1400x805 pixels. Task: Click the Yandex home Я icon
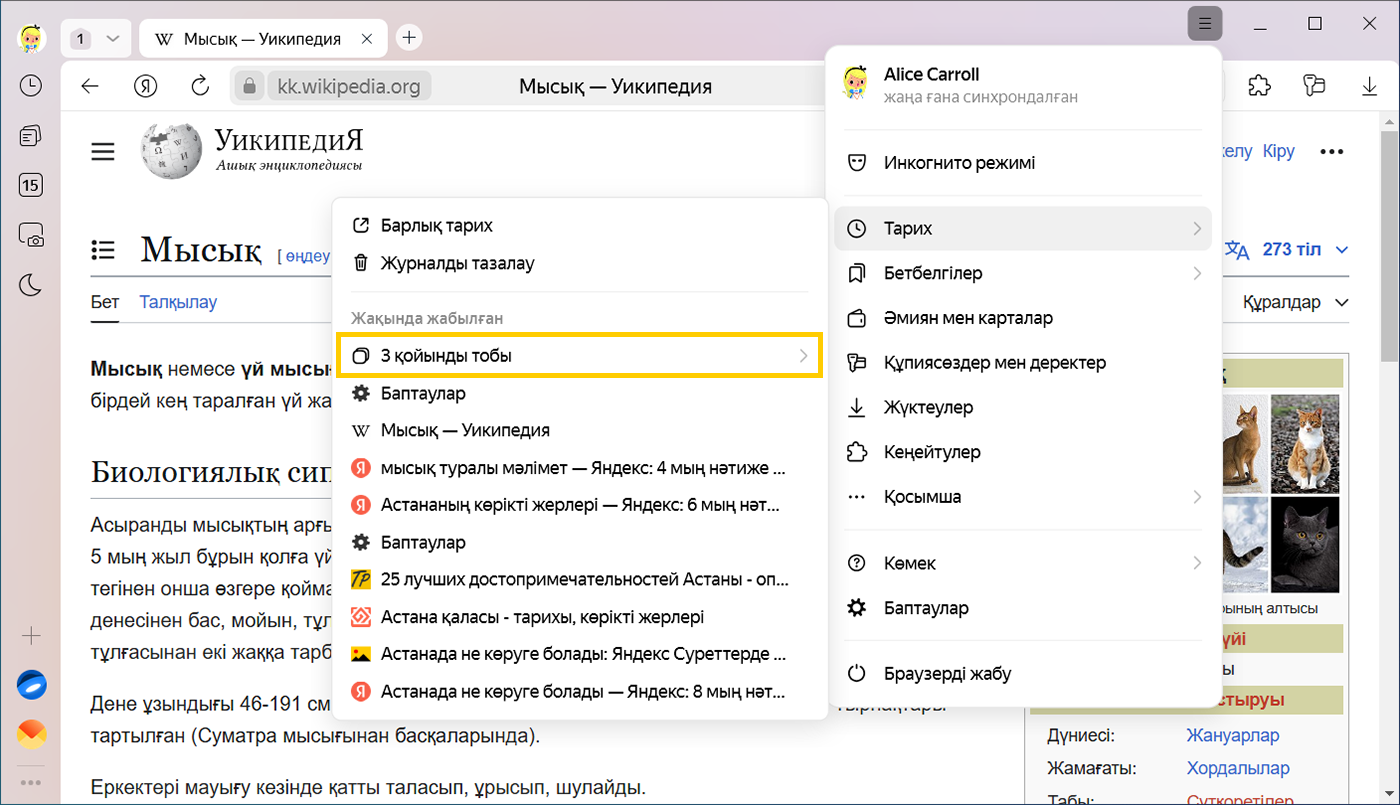pos(146,86)
